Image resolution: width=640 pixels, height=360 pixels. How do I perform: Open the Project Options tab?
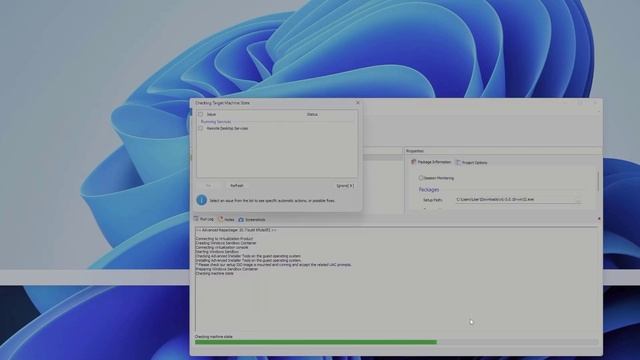(471, 162)
